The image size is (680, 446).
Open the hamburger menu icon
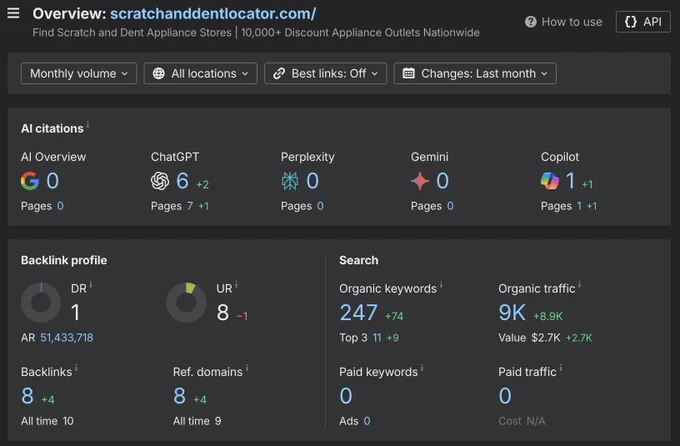point(13,13)
